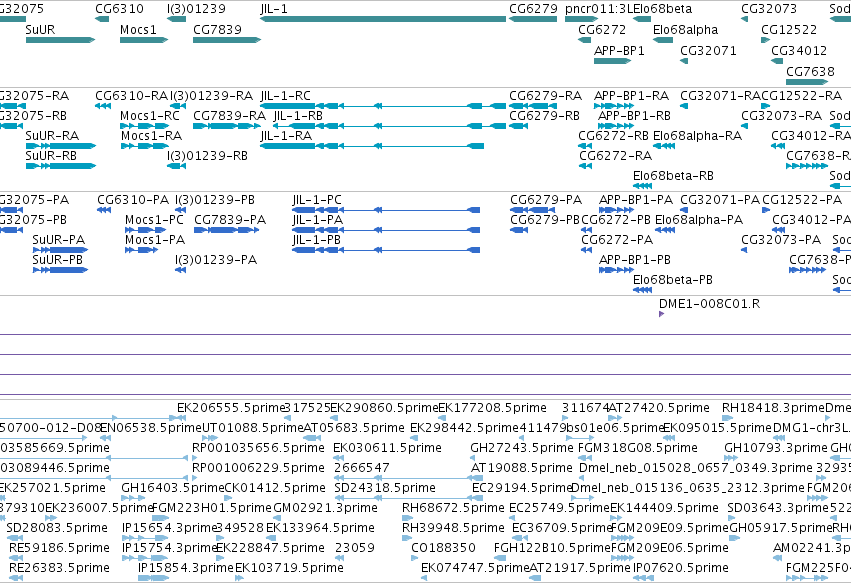
Task: Select the CG6279-RB transcript label
Action: click(x=544, y=116)
